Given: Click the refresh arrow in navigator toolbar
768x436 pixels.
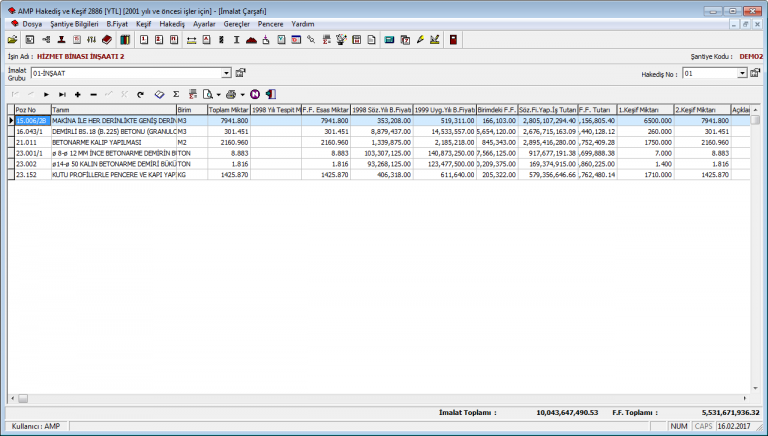Looking at the screenshot, I should (140, 93).
